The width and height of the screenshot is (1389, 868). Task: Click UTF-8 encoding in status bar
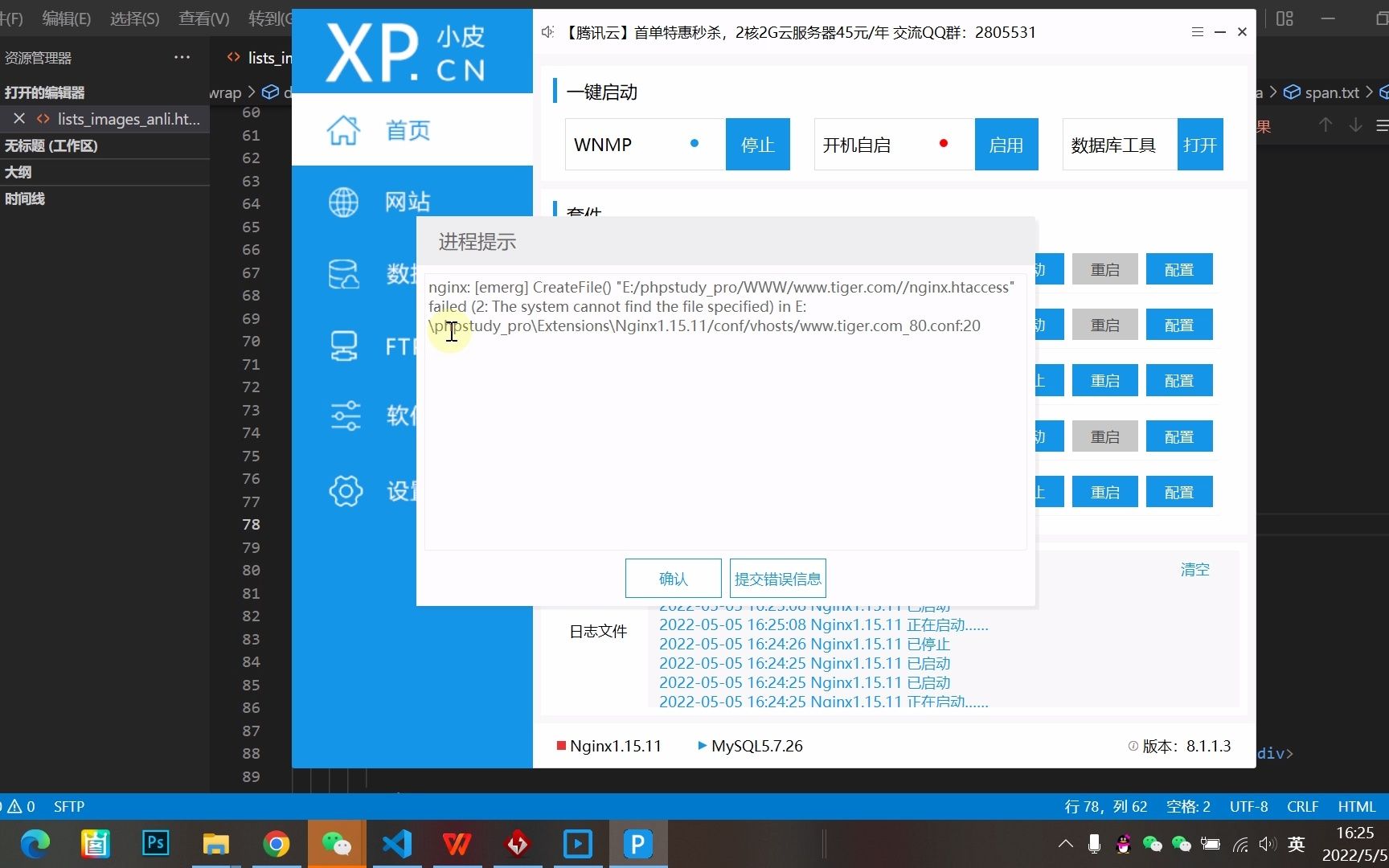click(x=1248, y=806)
